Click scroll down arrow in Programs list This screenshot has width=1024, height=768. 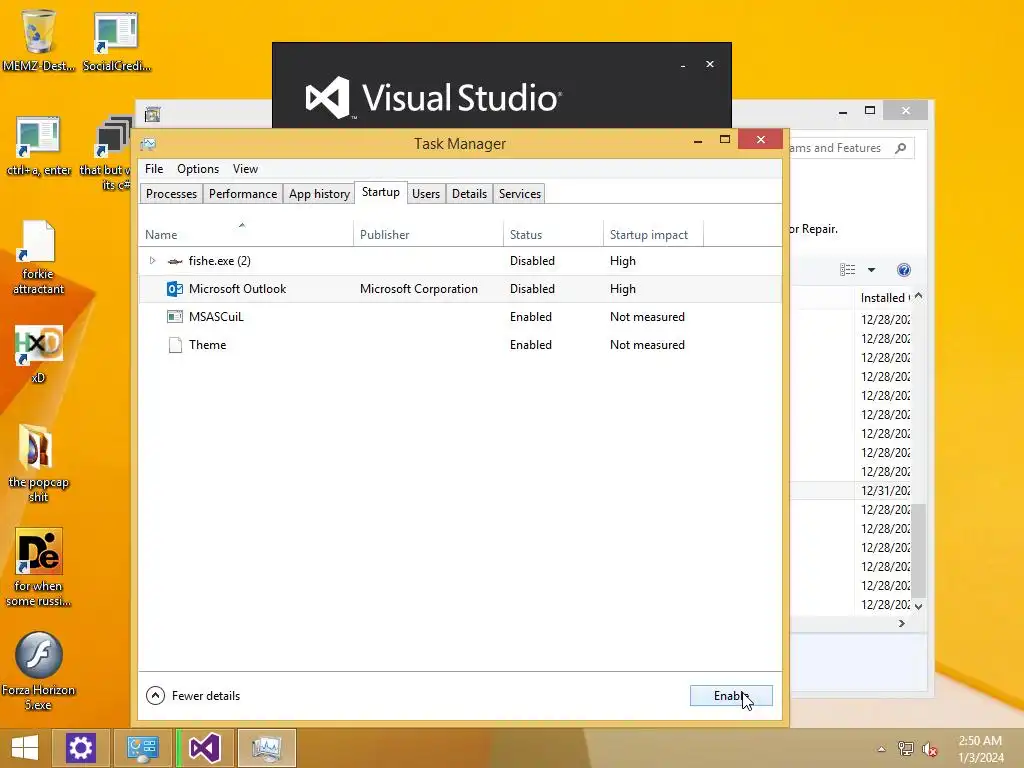point(919,606)
